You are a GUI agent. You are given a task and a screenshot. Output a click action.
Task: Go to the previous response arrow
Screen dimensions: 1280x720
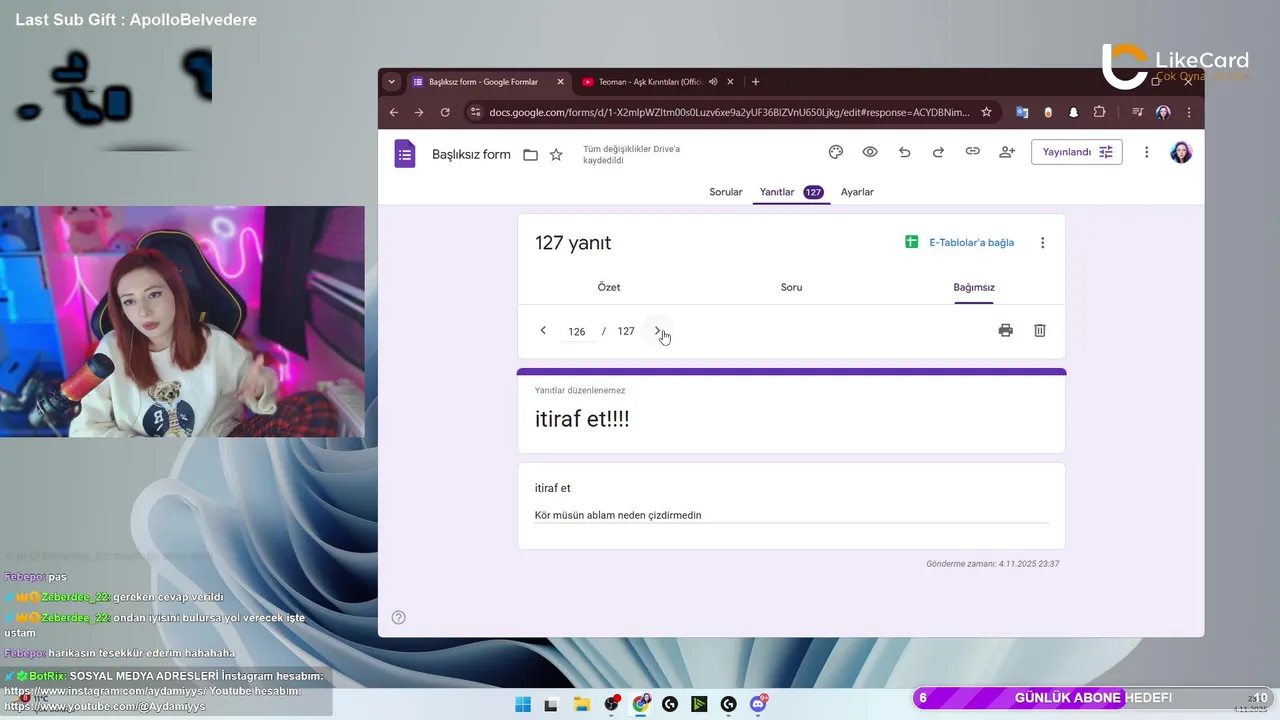tap(543, 330)
